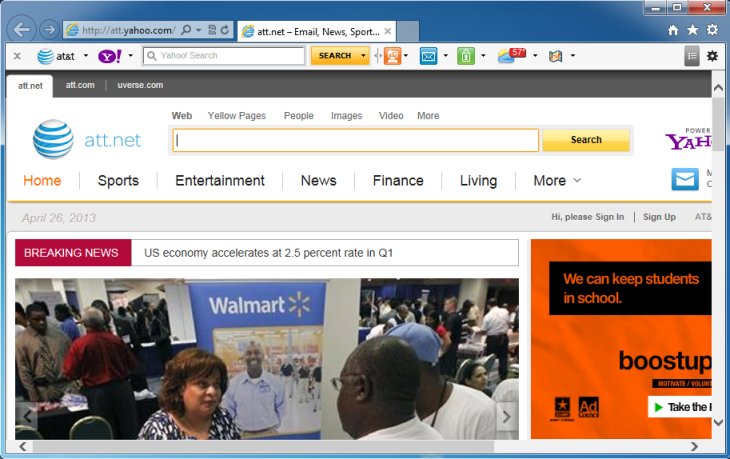
Task: Open the weather icon showing 57 degrees
Action: [511, 55]
